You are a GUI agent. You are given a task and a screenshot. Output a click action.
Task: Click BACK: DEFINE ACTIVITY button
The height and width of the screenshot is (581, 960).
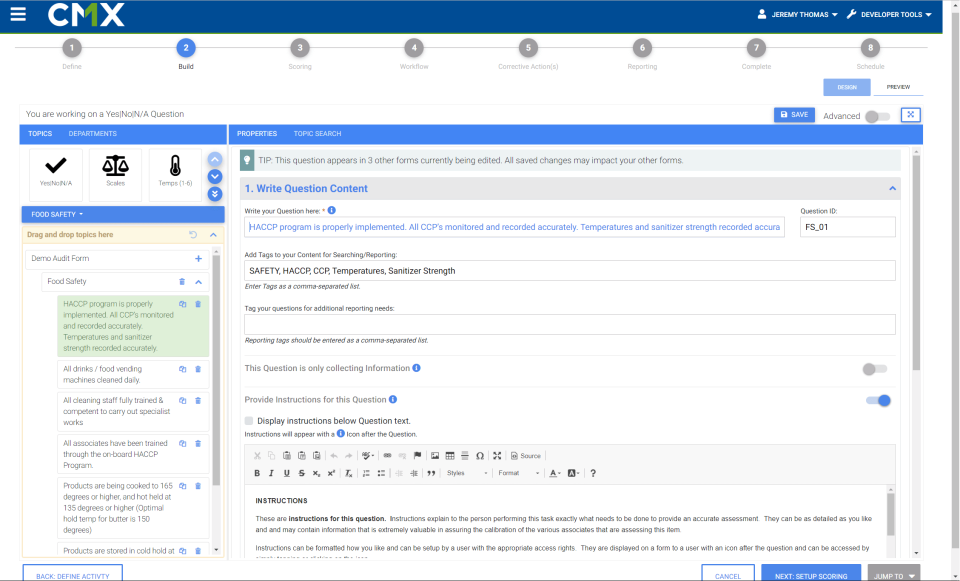73,575
